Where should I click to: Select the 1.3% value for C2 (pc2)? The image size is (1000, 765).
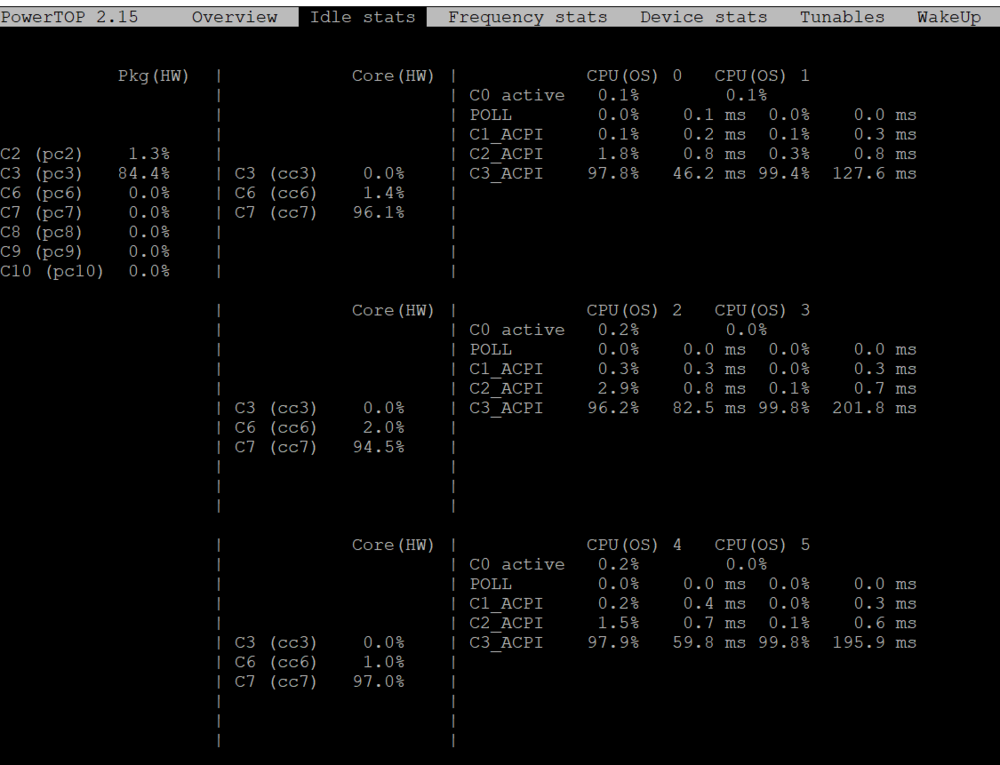point(149,154)
